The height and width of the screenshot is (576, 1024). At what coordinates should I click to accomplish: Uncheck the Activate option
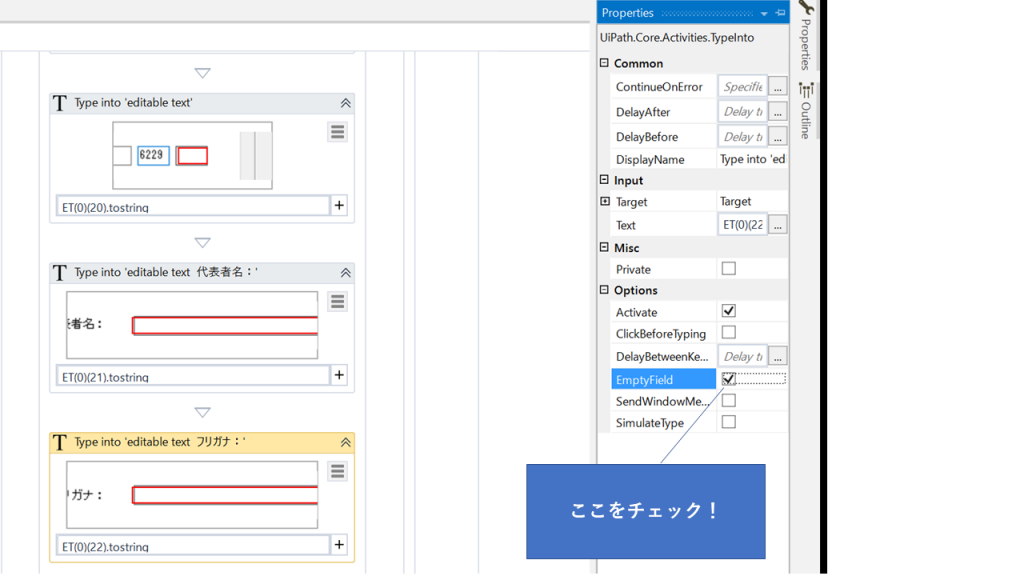click(728, 311)
